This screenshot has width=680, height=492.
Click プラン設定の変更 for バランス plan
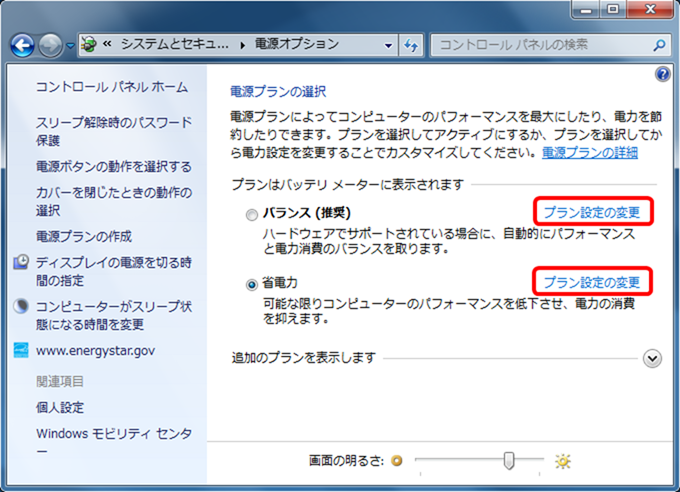coord(592,212)
